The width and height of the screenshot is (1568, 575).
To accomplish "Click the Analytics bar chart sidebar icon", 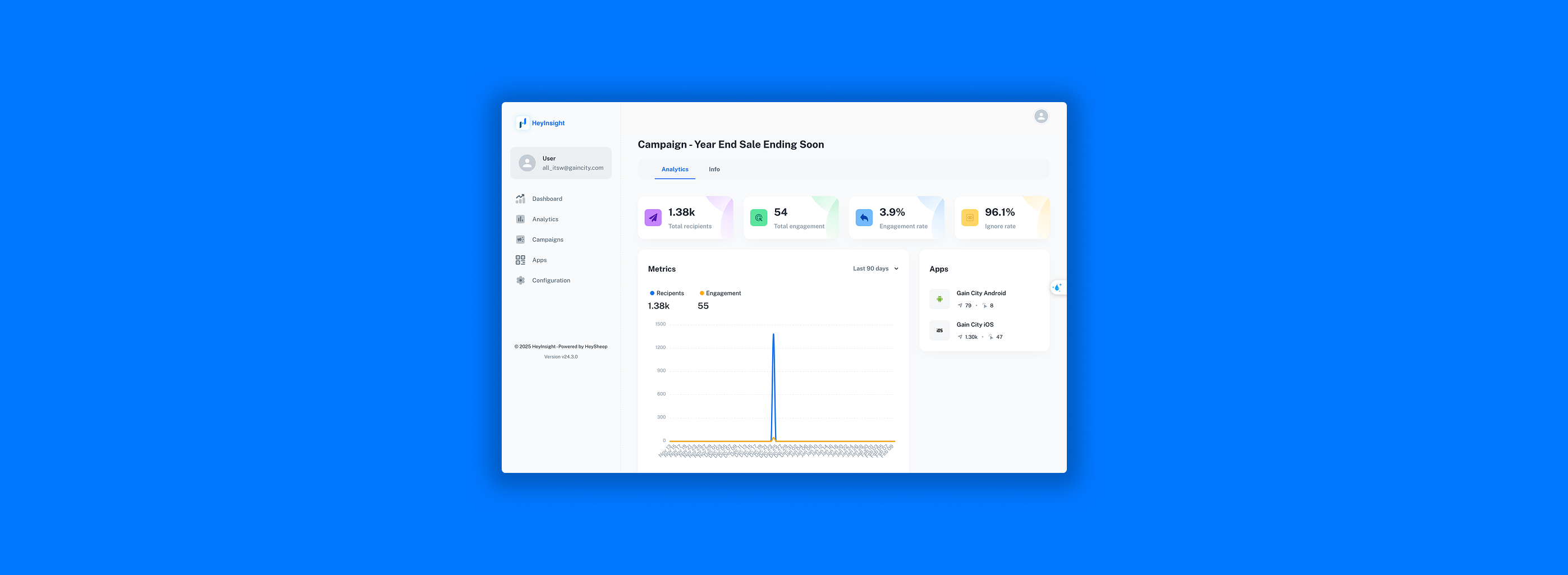I will (x=520, y=219).
